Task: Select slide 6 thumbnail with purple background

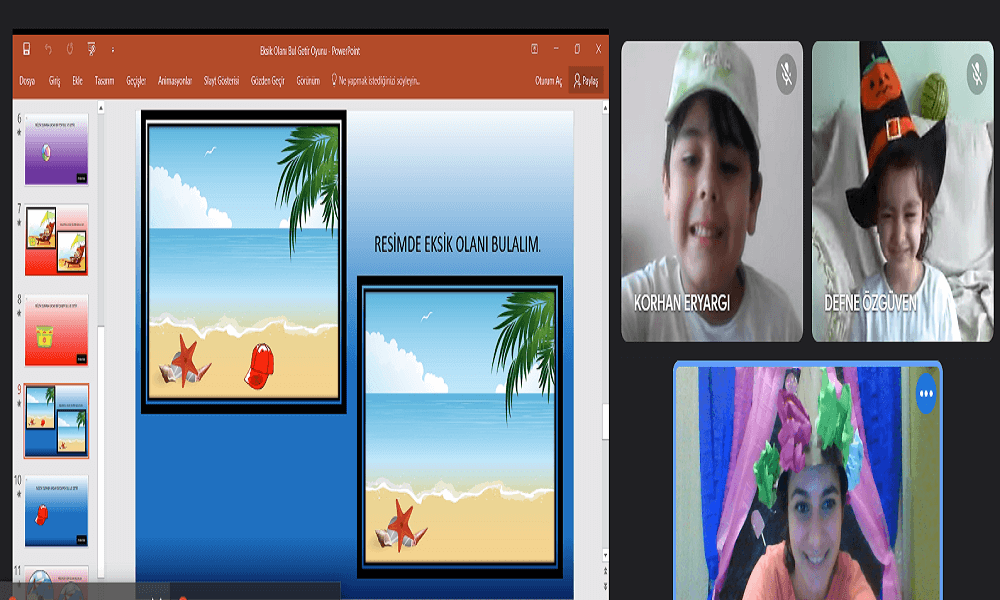Action: [x=56, y=150]
